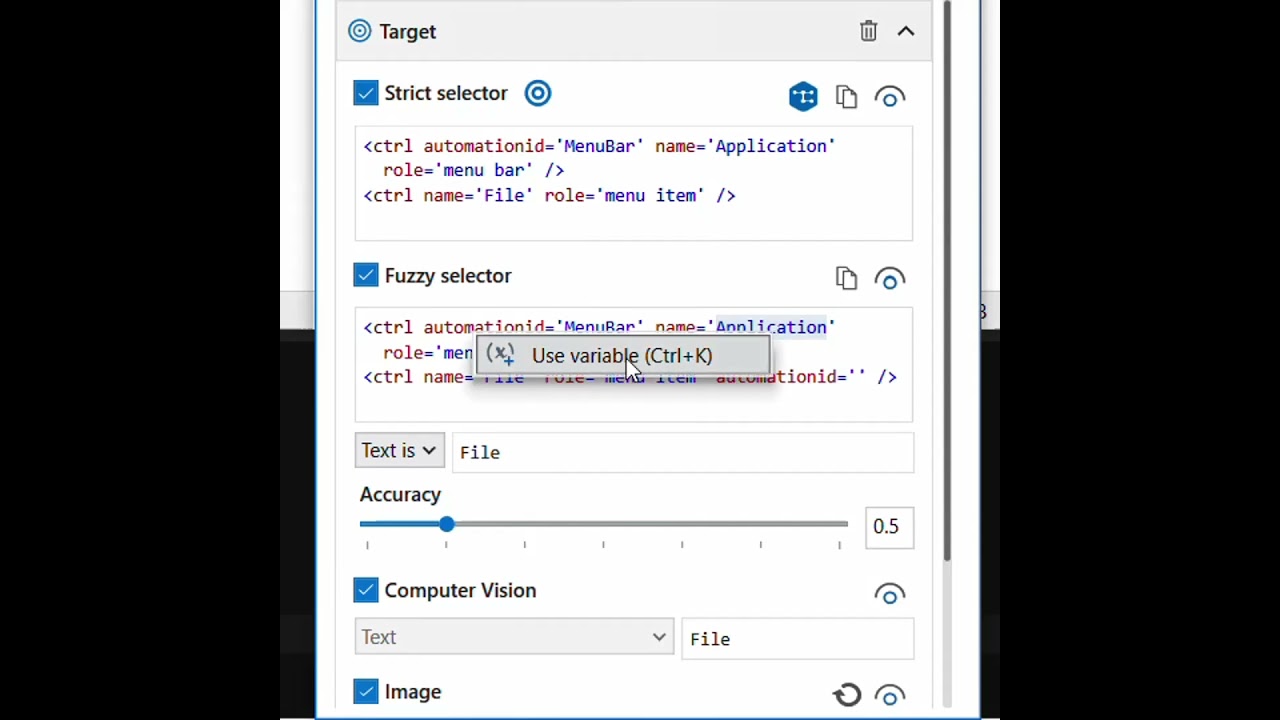Collapse the Target section chevron
The height and width of the screenshot is (720, 1280).
[906, 31]
